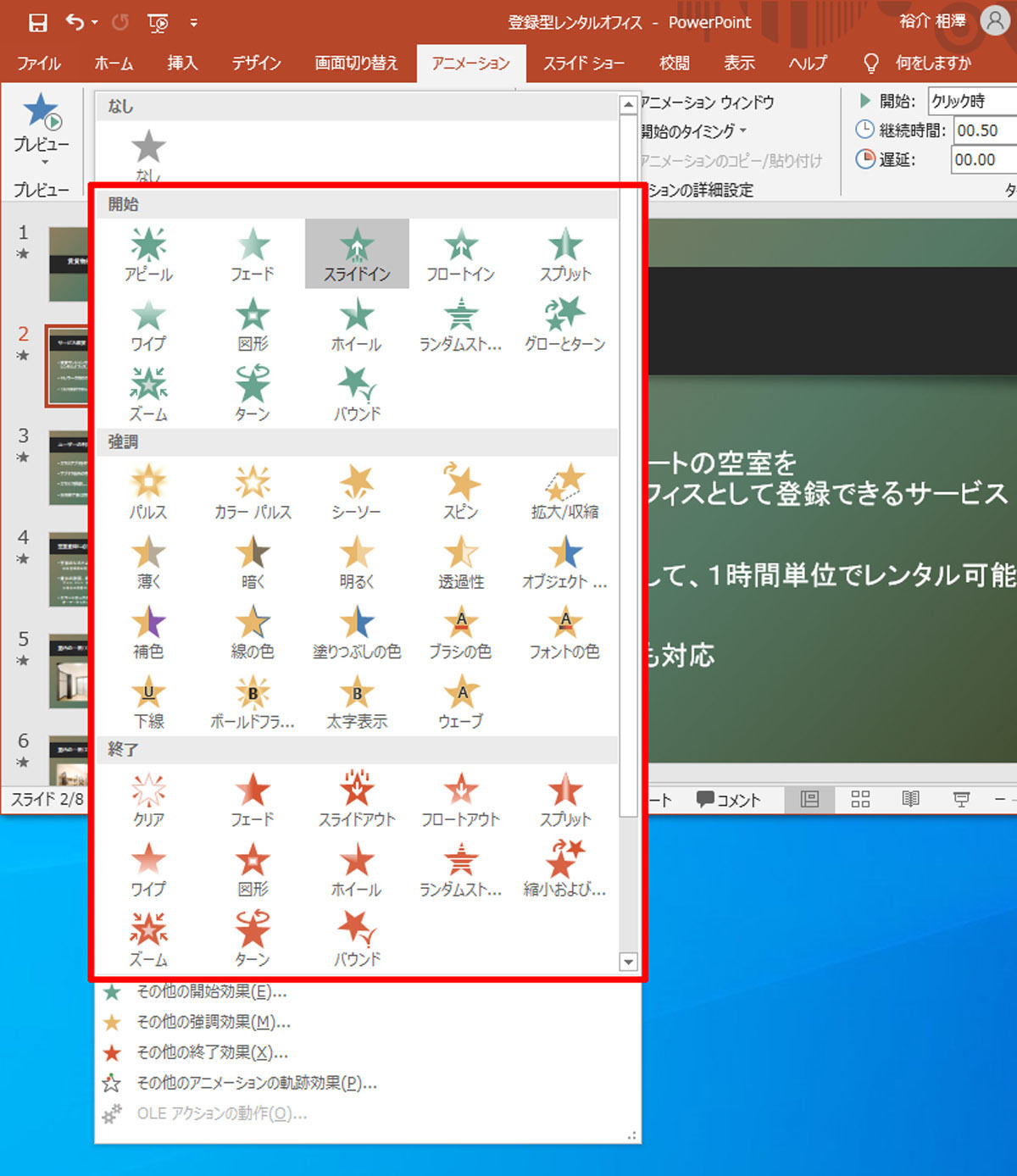Pick the 縮小および… exit effect
The image size is (1017, 1176).
click(565, 870)
